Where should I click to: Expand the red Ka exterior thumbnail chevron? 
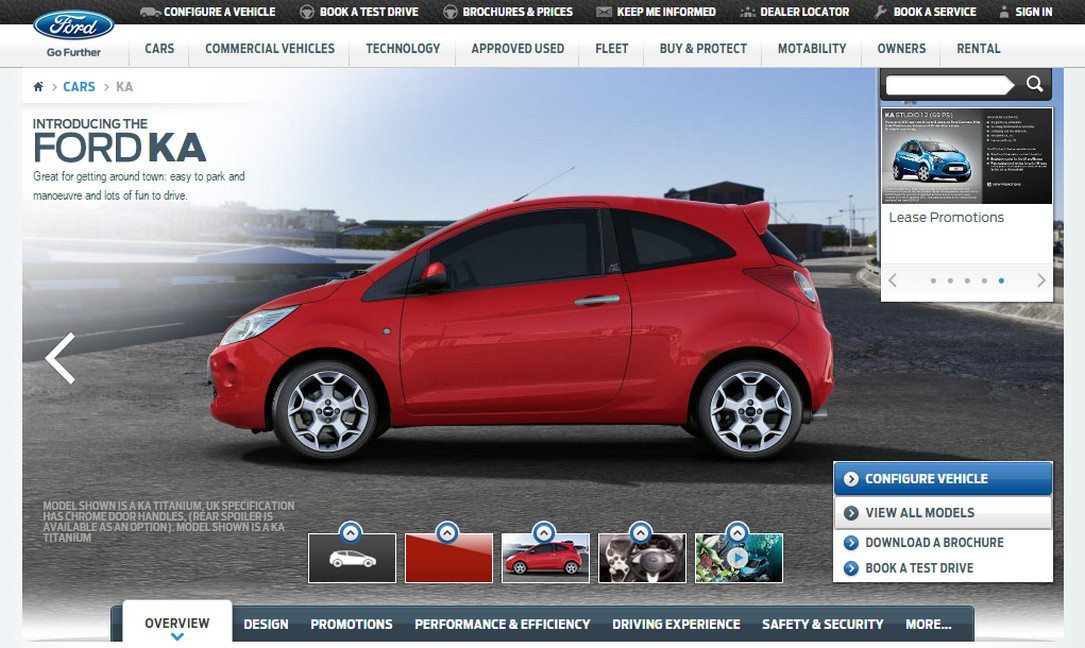click(544, 532)
